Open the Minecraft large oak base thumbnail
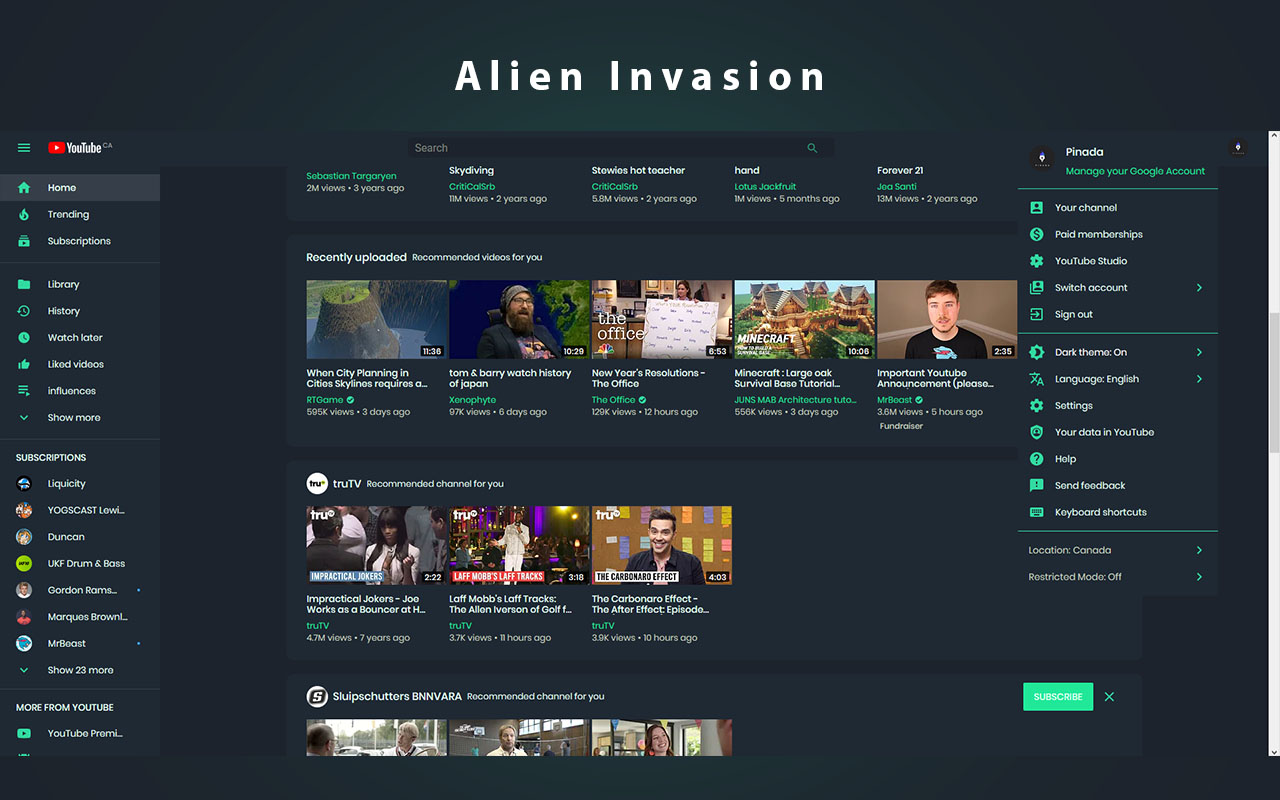This screenshot has height=800, width=1280. coord(804,319)
